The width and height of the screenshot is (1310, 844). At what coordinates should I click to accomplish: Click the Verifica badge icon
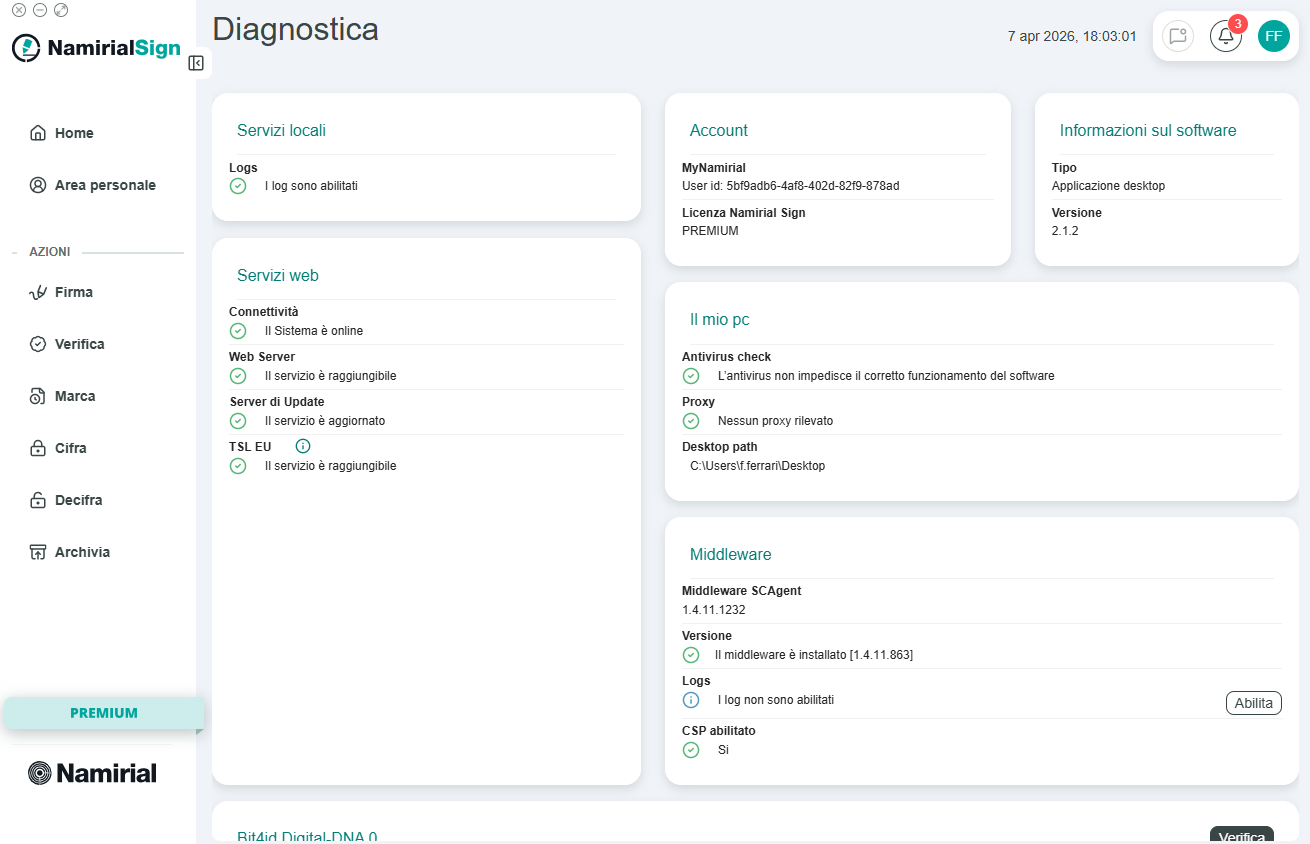[x=38, y=344]
